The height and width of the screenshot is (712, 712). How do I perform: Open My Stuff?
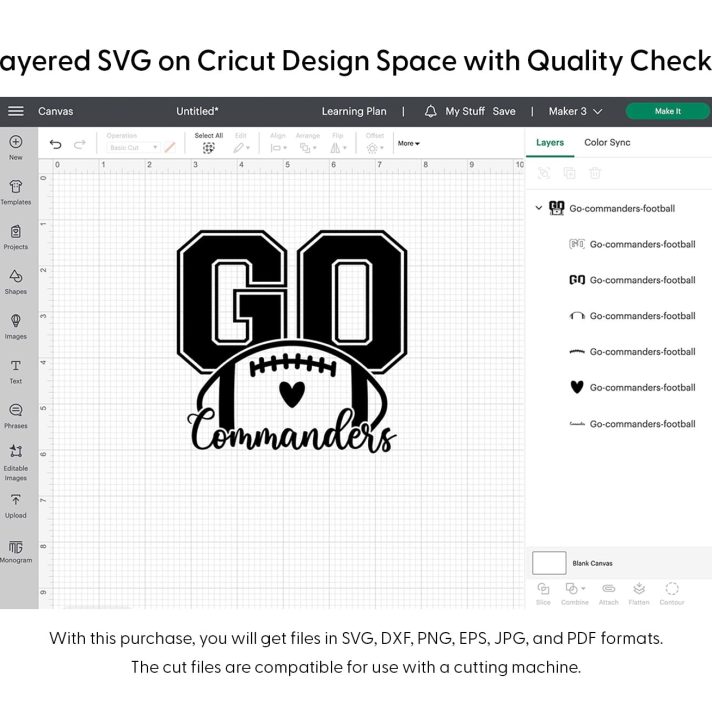tap(465, 111)
